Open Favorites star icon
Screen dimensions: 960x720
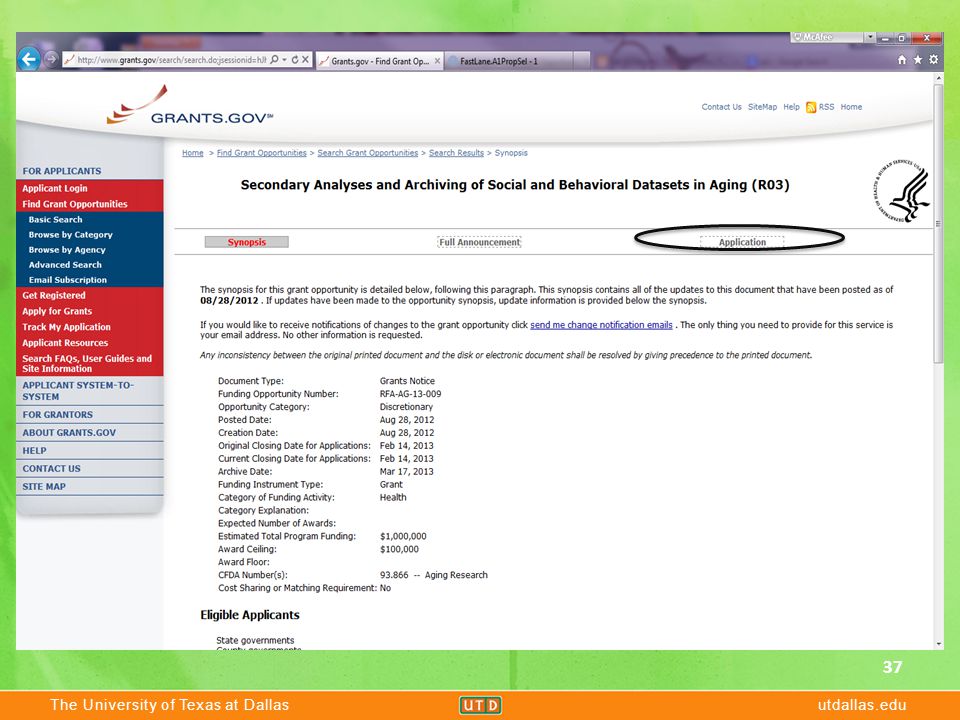[x=917, y=59]
